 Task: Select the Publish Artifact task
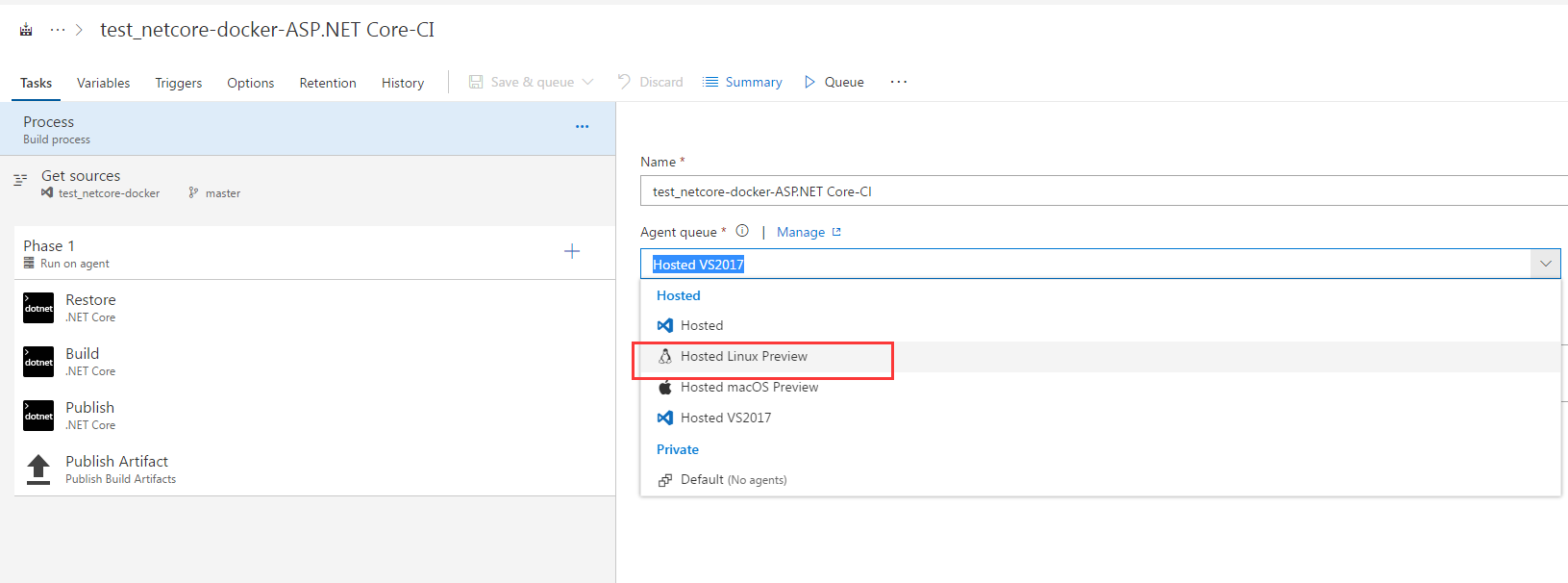314,469
